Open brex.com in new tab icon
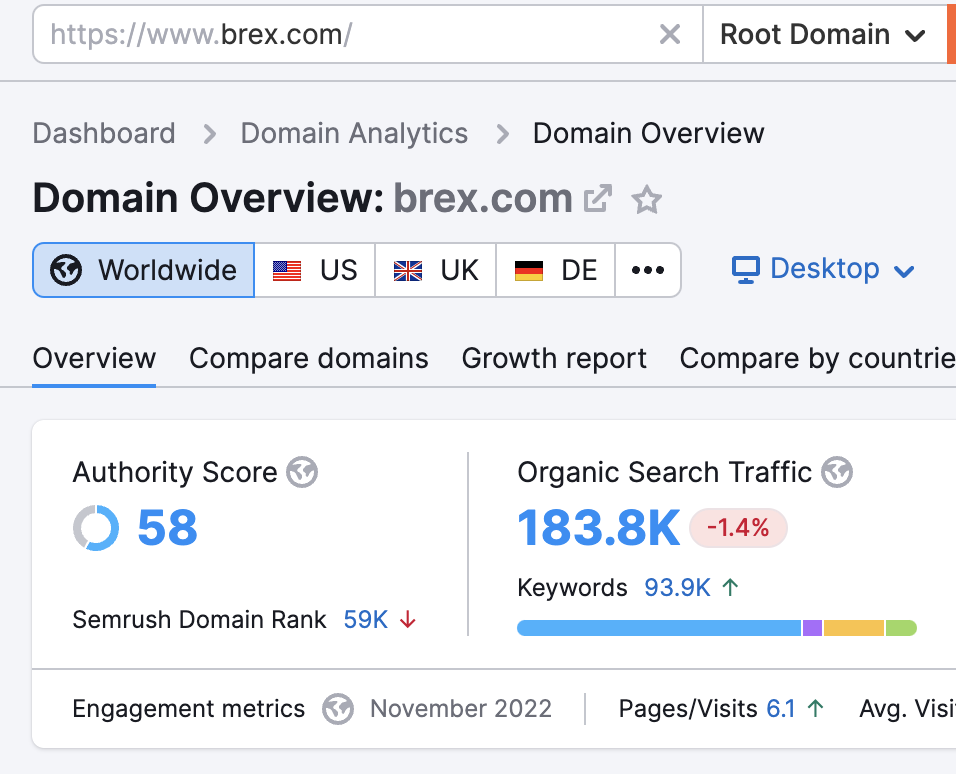The height and width of the screenshot is (774, 956). [598, 199]
